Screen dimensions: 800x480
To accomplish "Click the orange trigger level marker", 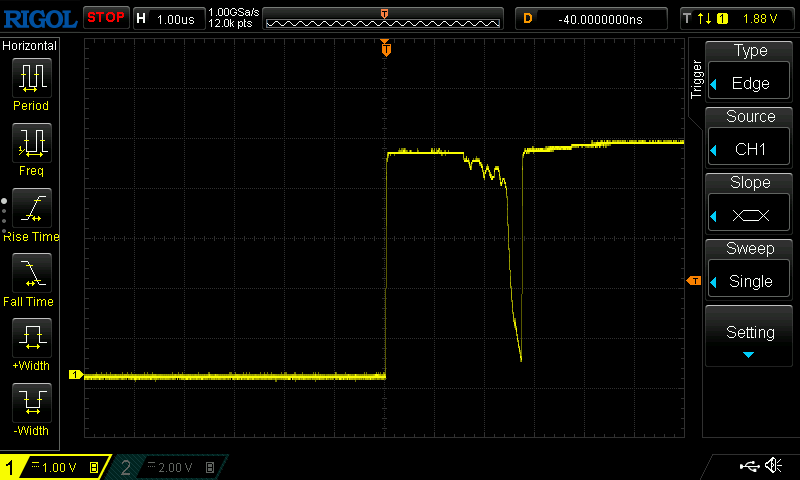I will pyautogui.click(x=693, y=282).
